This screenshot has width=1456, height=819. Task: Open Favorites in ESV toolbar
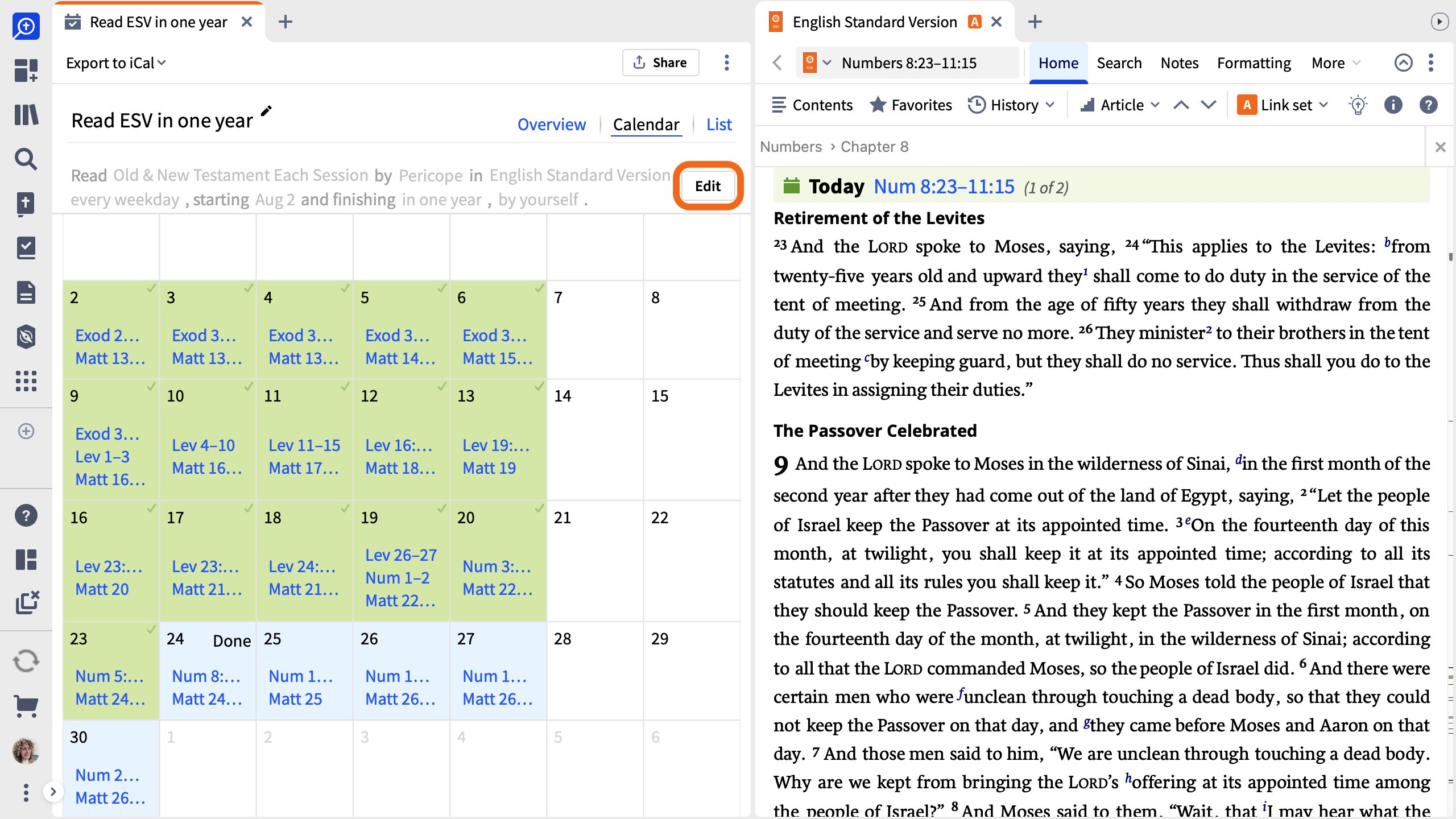pyautogui.click(x=911, y=105)
